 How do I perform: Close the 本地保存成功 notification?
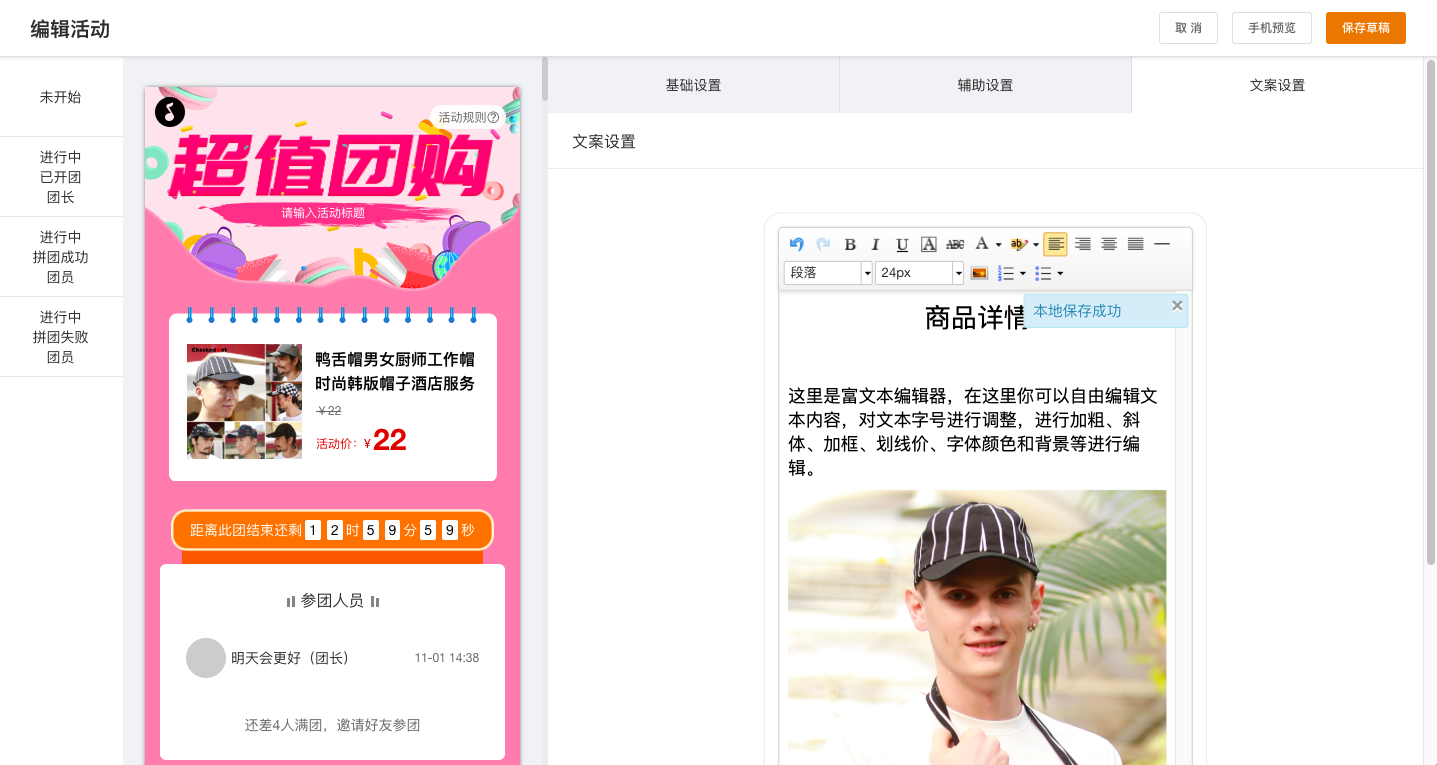coord(1177,306)
